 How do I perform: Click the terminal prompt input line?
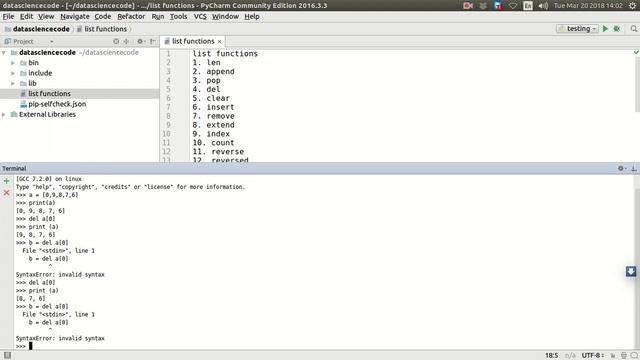point(324,346)
